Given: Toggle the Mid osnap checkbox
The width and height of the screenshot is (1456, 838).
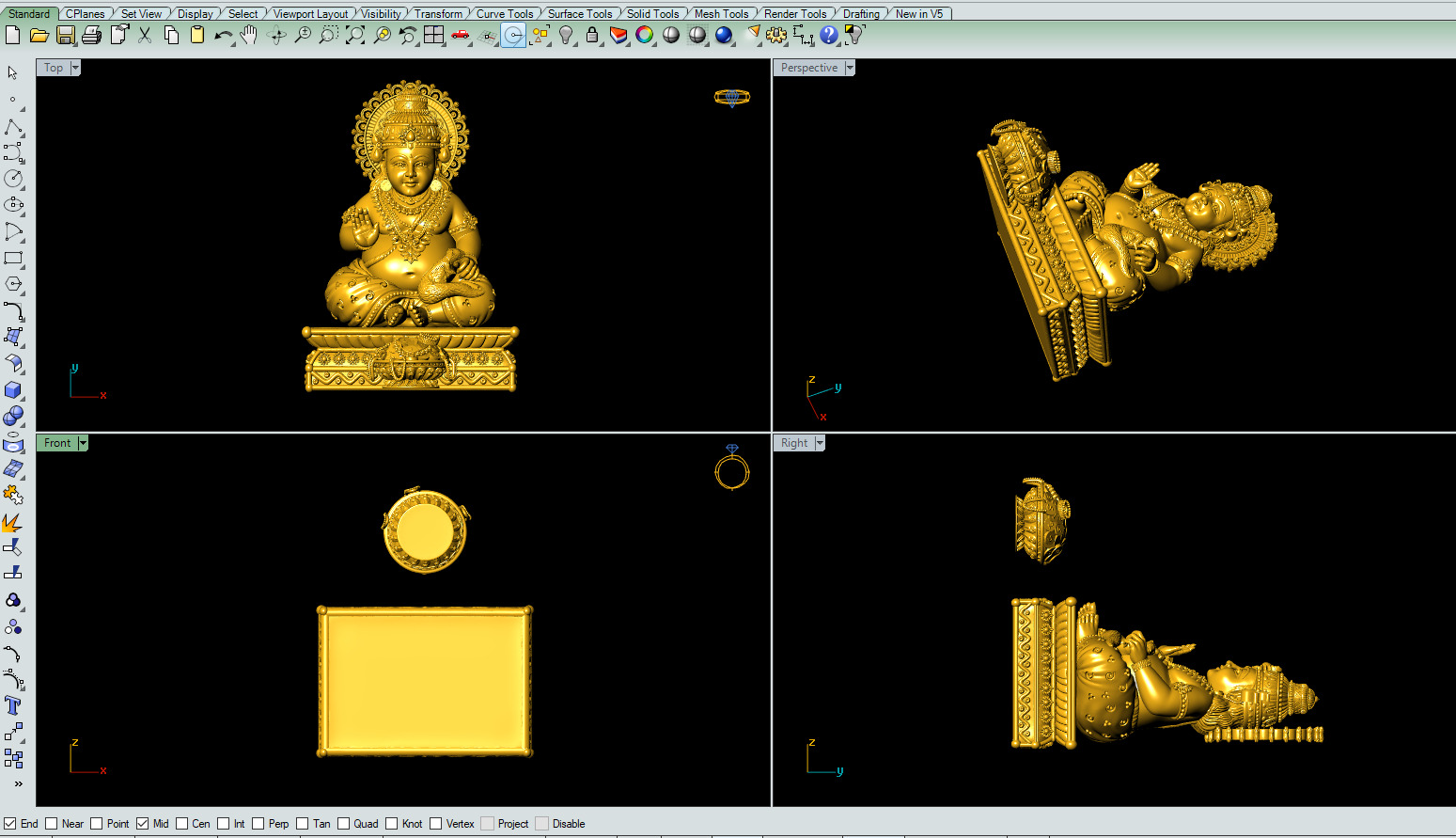Looking at the screenshot, I should coord(143,824).
